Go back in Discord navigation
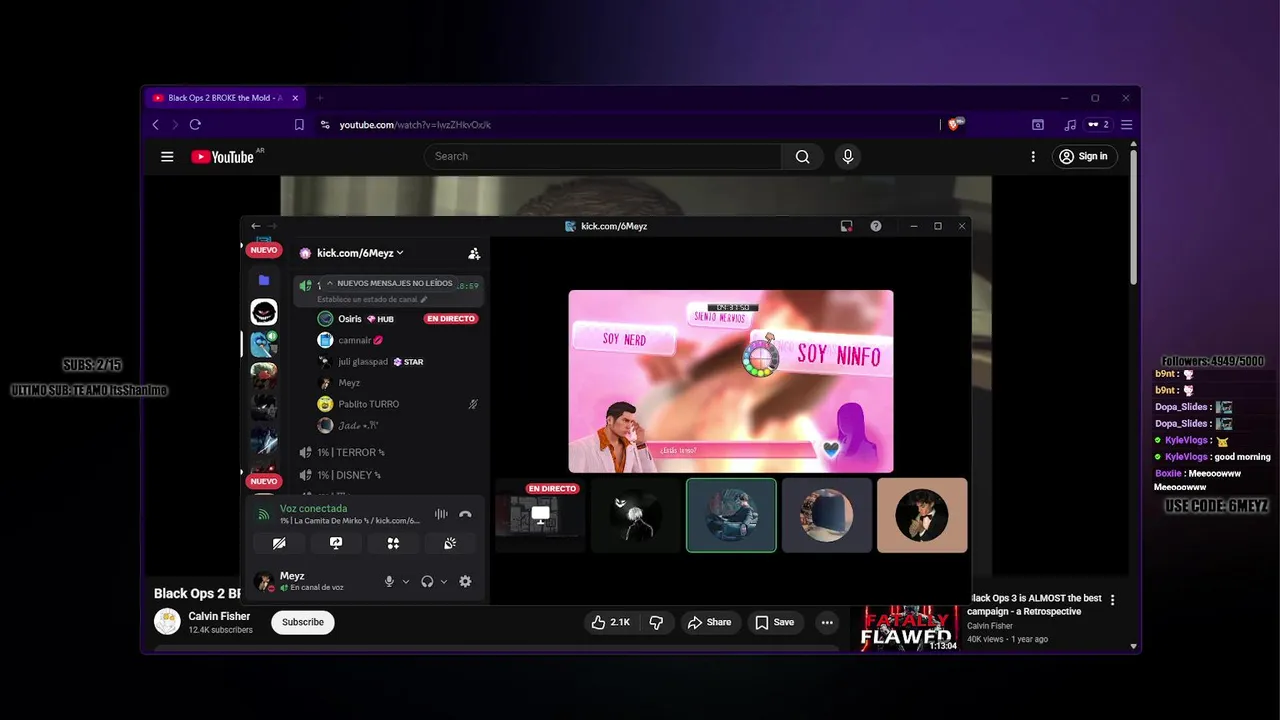Image resolution: width=1280 pixels, height=720 pixels. click(256, 226)
